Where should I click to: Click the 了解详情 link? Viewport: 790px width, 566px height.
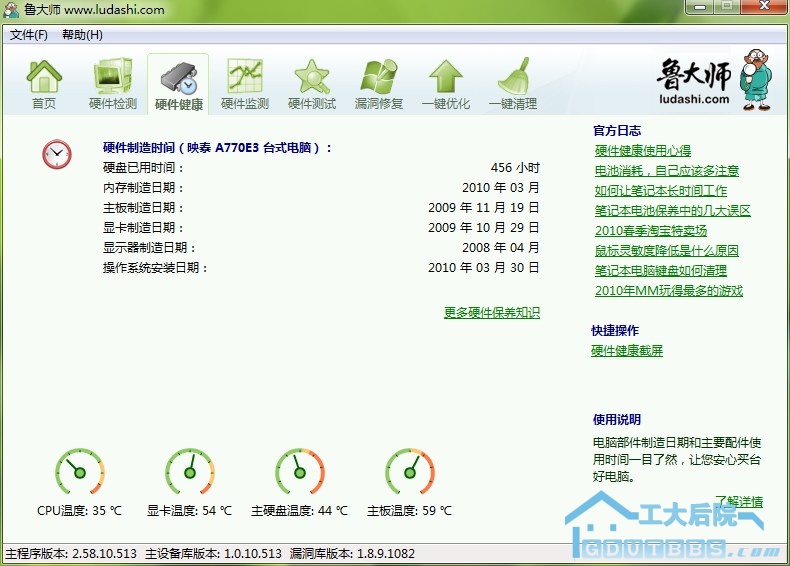tap(739, 501)
